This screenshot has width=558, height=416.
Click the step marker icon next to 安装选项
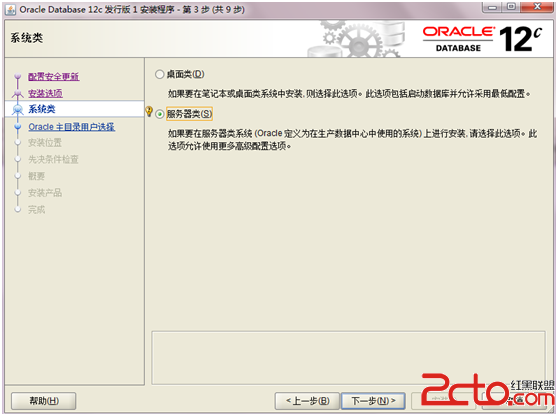pyautogui.click(x=17, y=93)
